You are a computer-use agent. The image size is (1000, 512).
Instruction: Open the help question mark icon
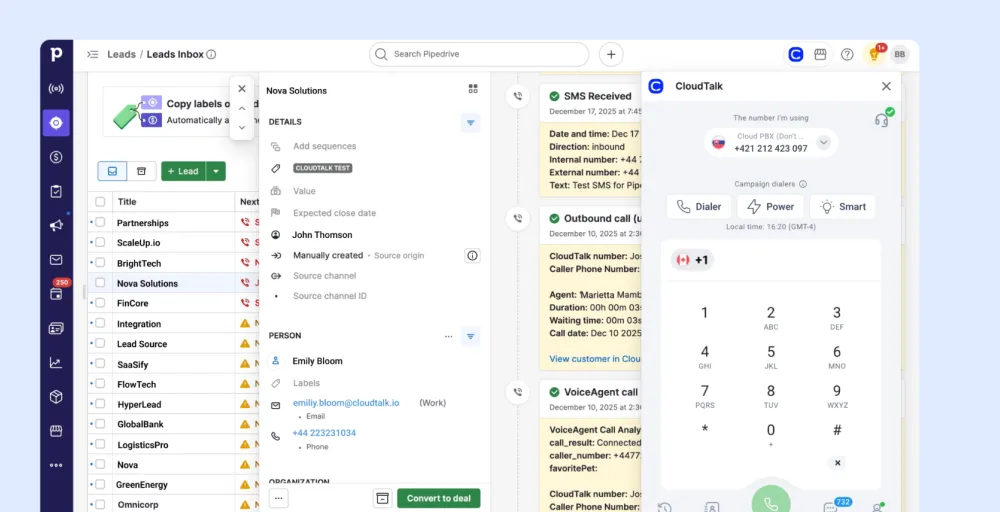coord(847,55)
